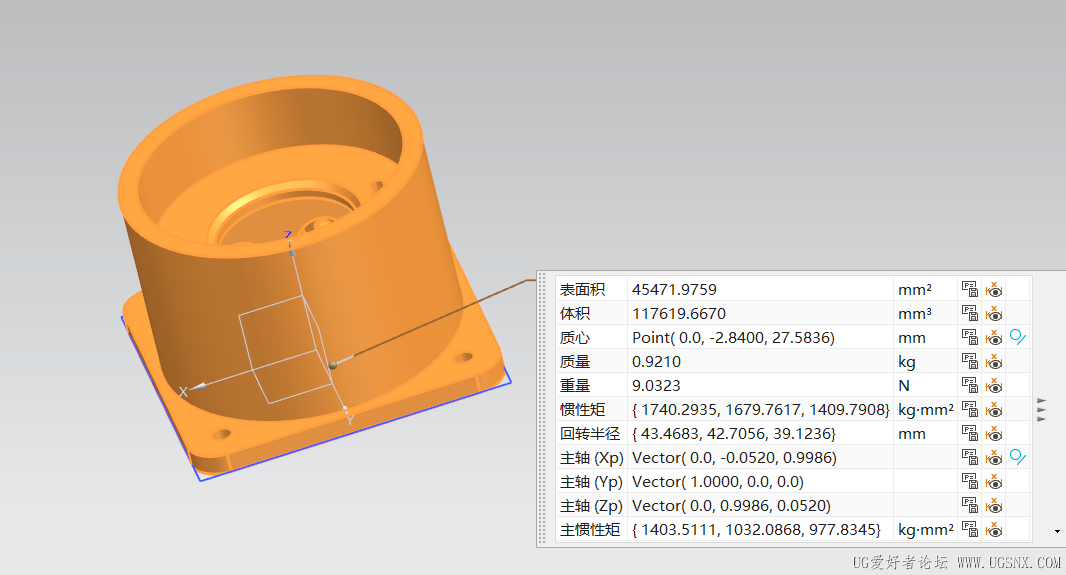Toggle eye visibility icon for 主惯性矩
This screenshot has height=575, width=1066.
(994, 529)
